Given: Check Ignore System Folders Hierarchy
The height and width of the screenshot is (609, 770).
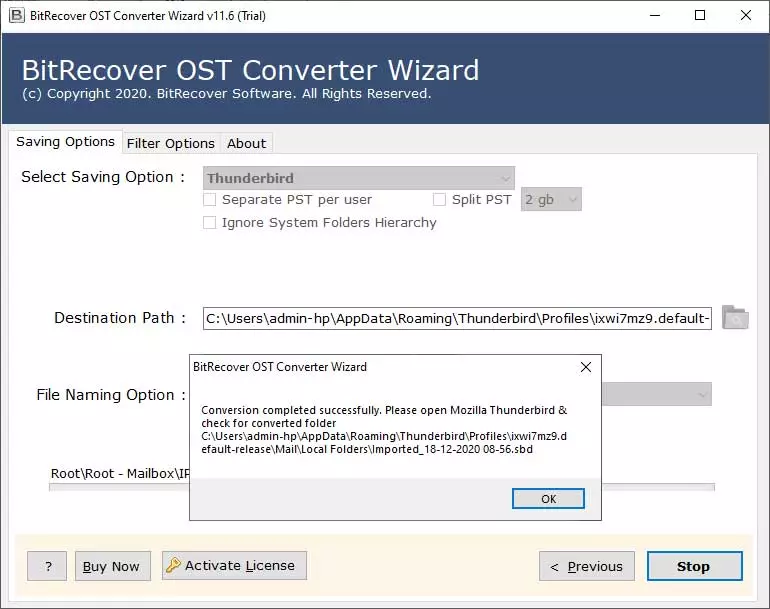Looking at the screenshot, I should coord(210,222).
